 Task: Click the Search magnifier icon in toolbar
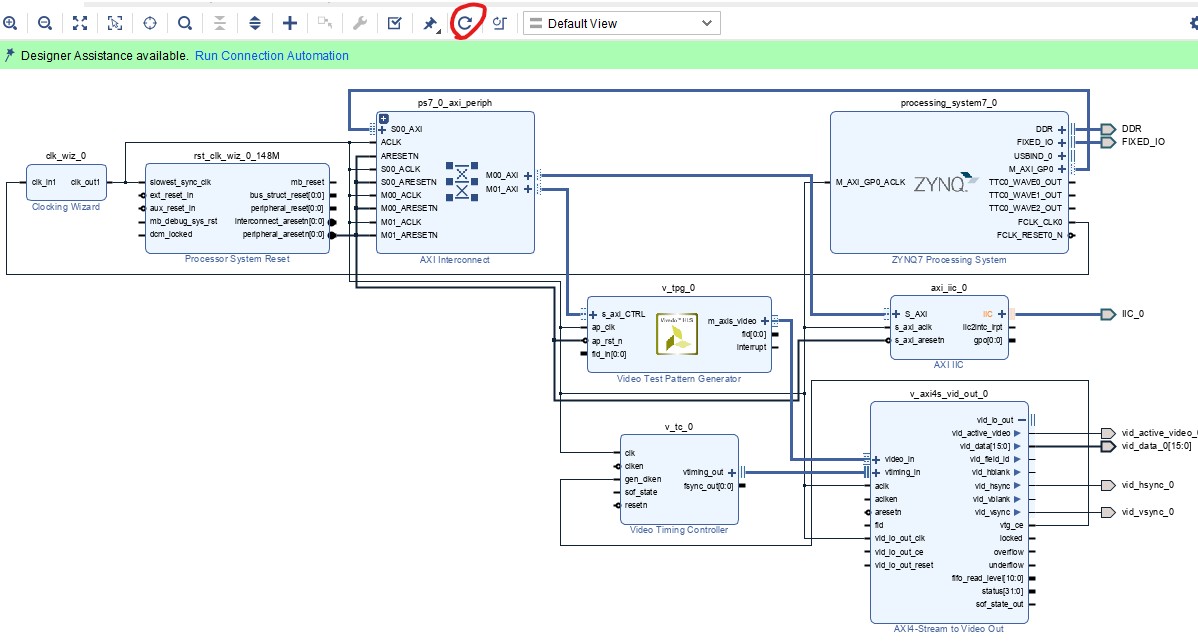tap(185, 23)
